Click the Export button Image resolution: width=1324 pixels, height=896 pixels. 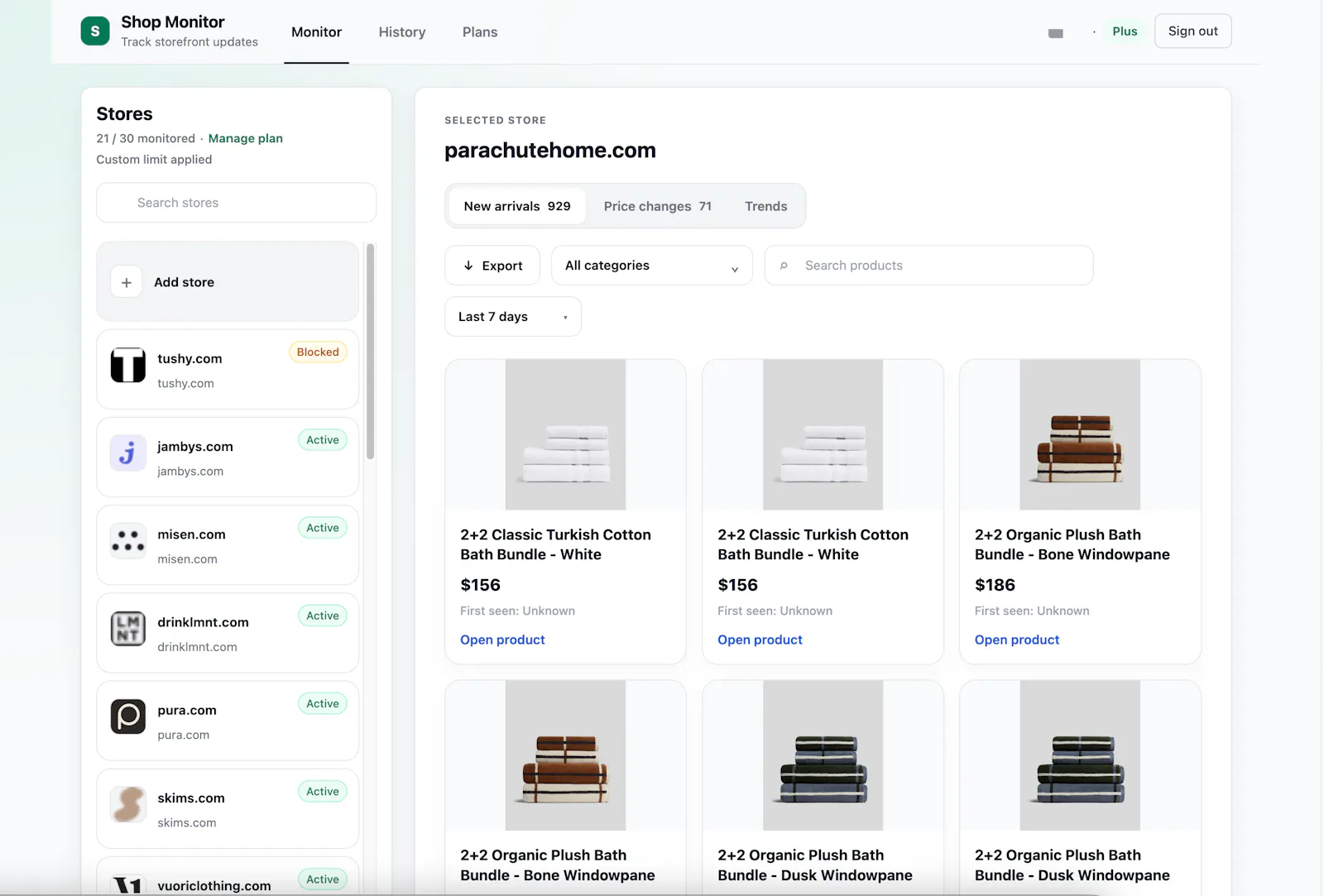point(492,266)
